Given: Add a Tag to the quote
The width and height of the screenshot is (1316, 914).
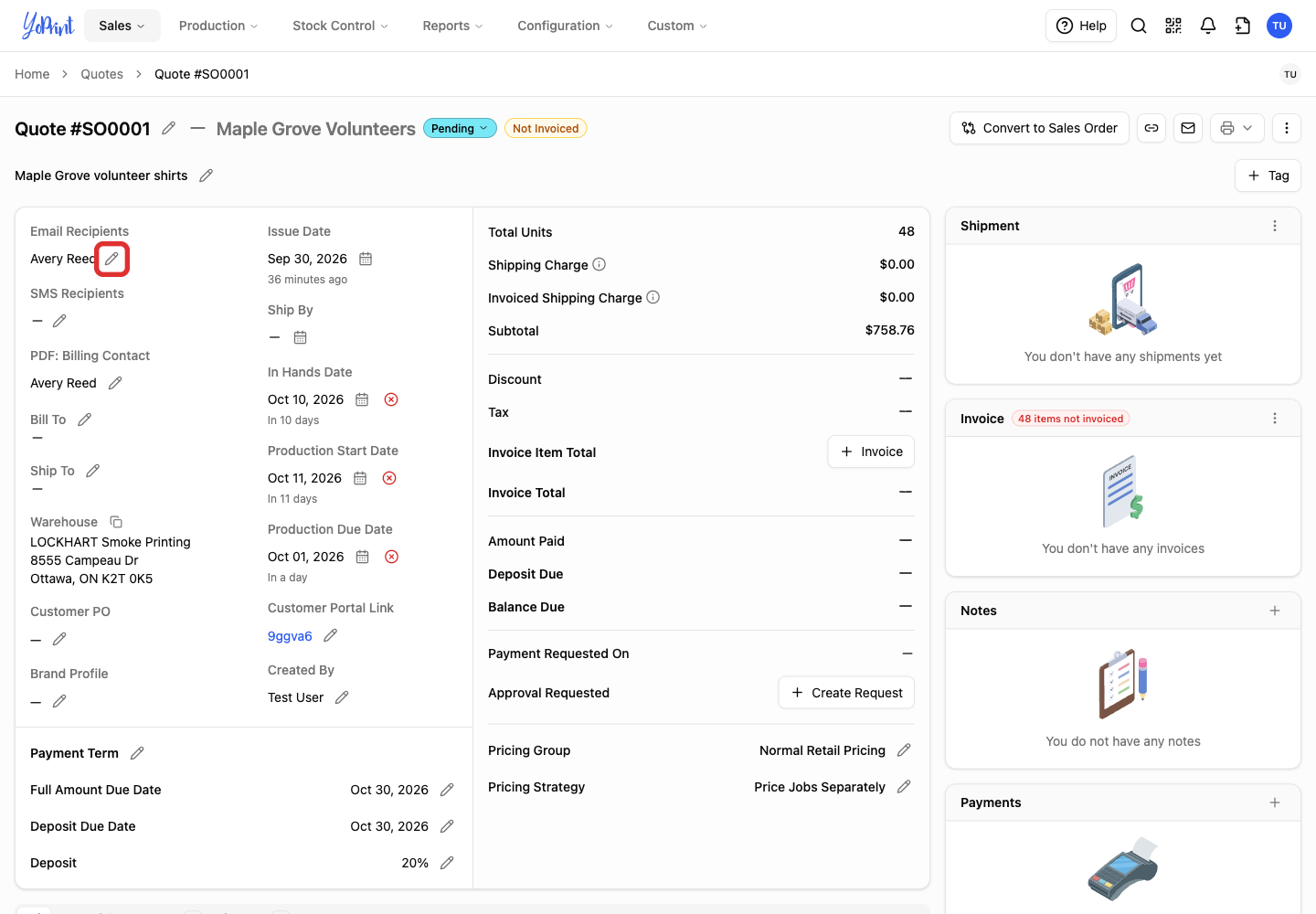Looking at the screenshot, I should click(x=1268, y=175).
